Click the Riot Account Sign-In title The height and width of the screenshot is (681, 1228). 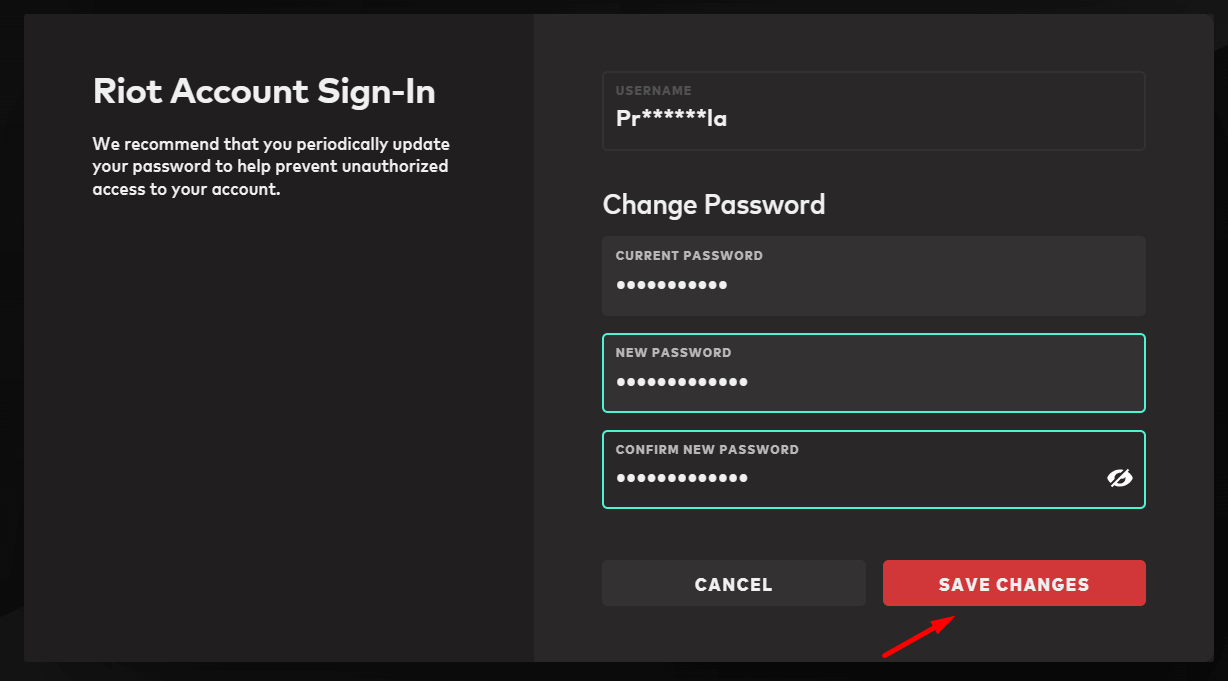tap(264, 91)
